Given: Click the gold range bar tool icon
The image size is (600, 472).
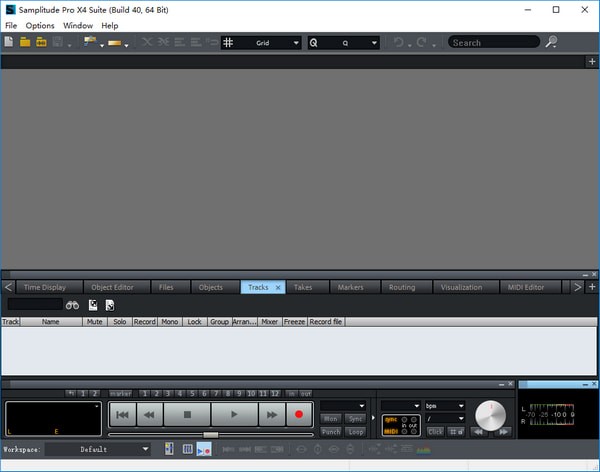Looking at the screenshot, I should [114, 43].
